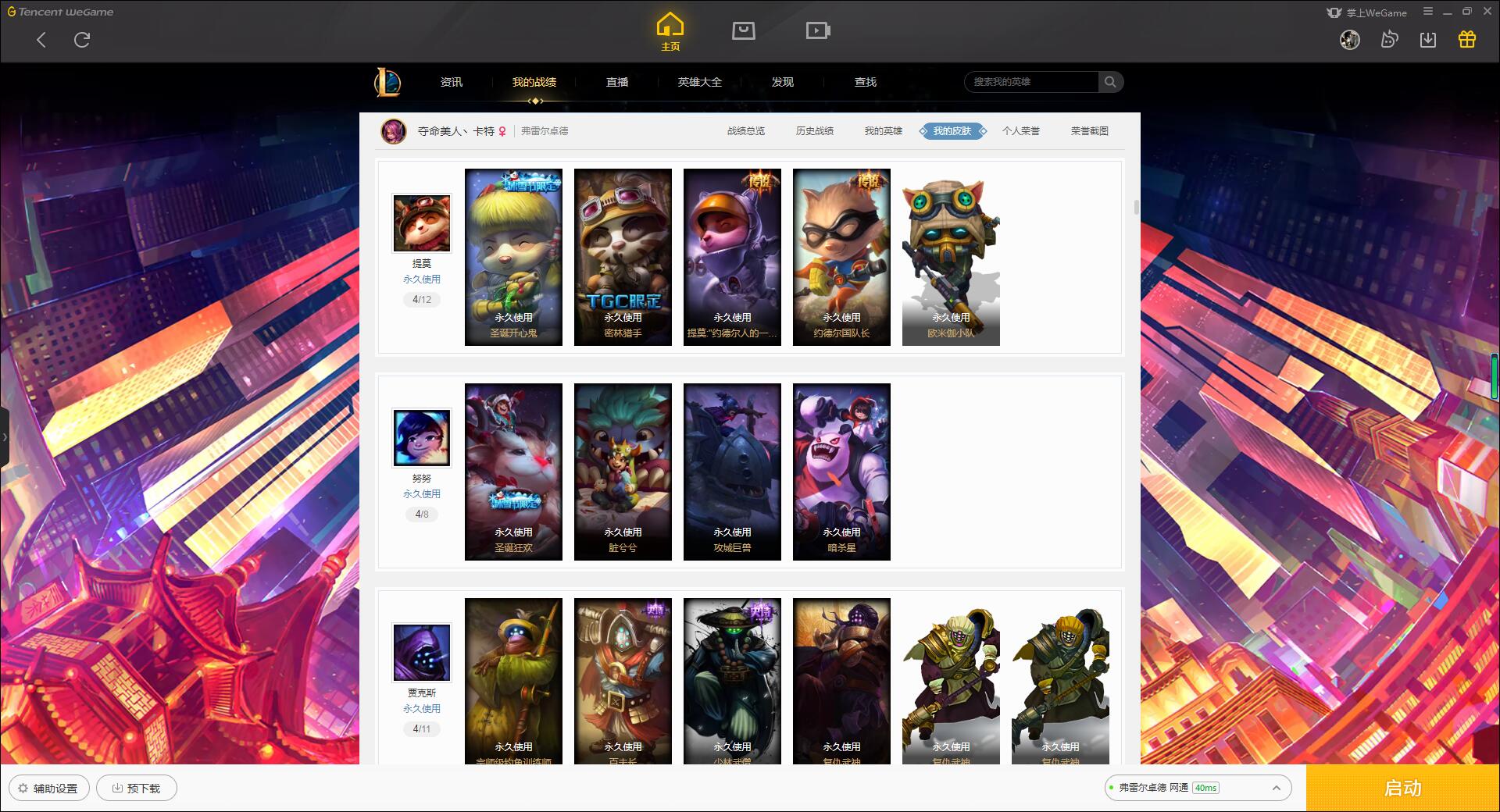Image resolution: width=1500 pixels, height=812 pixels.
Task: Expand the left side panel handle
Action: click(4, 437)
